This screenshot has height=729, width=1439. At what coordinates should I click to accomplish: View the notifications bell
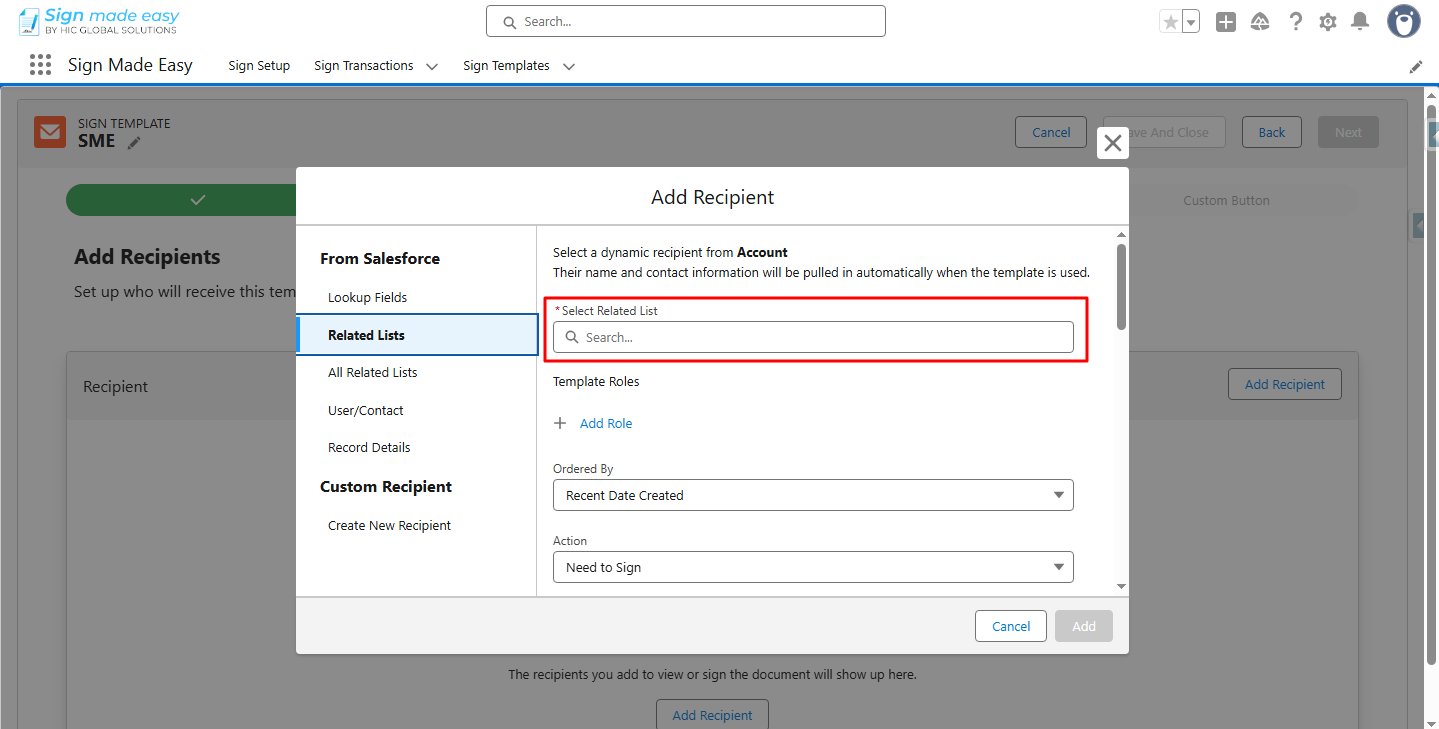[1360, 22]
